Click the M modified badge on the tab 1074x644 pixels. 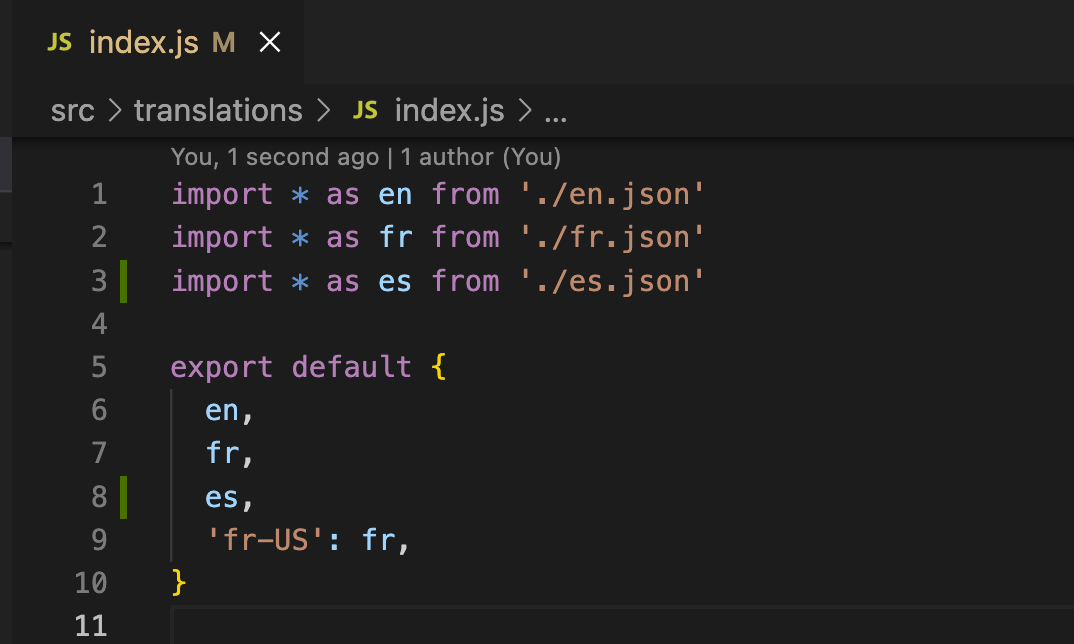click(223, 43)
